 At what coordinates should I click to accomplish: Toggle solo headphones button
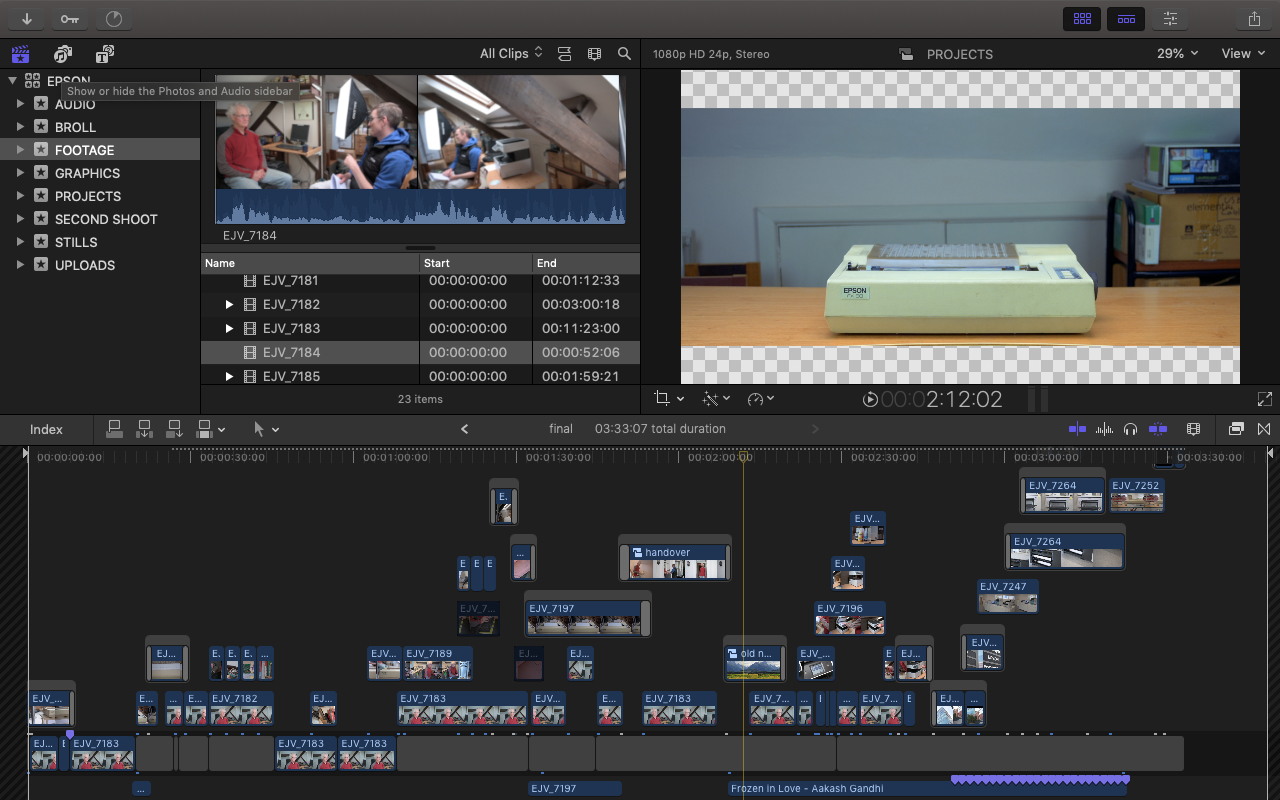1130,429
